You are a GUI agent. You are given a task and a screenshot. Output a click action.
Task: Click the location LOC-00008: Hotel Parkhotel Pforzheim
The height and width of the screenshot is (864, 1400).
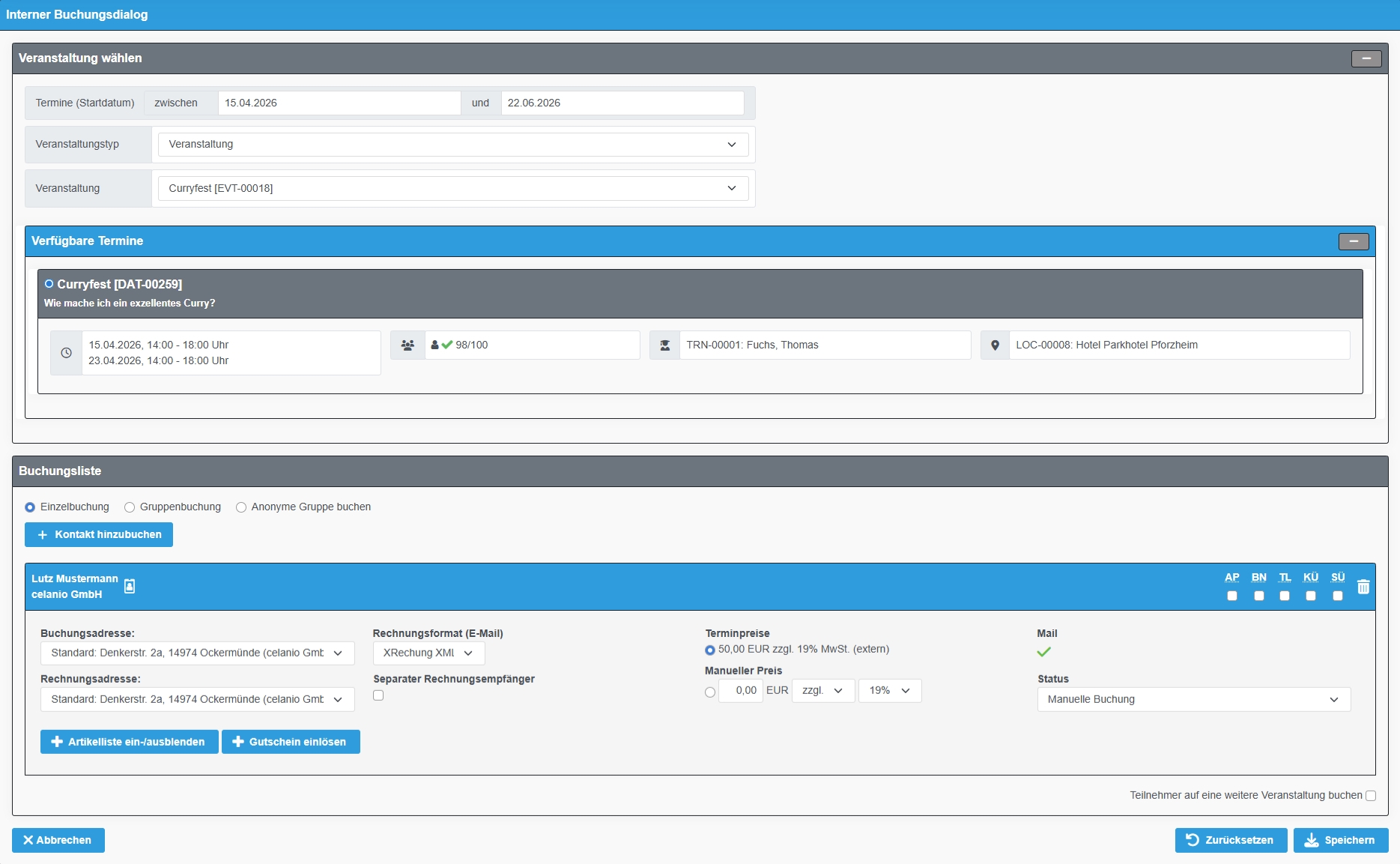click(1106, 345)
